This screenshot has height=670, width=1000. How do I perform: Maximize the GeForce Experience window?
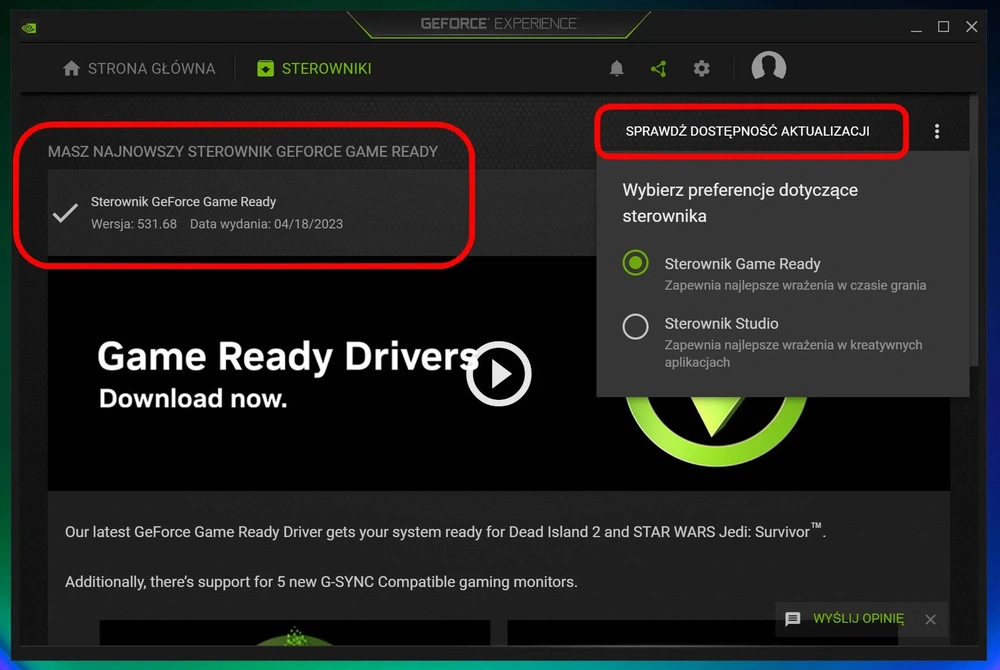pos(943,27)
